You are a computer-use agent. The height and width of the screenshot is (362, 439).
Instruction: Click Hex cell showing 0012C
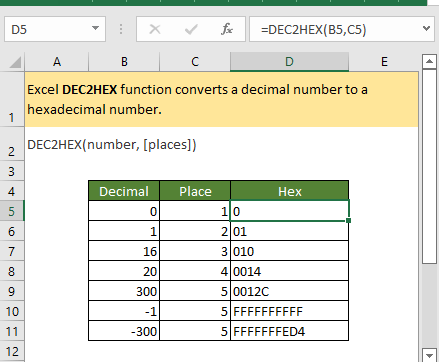point(289,291)
